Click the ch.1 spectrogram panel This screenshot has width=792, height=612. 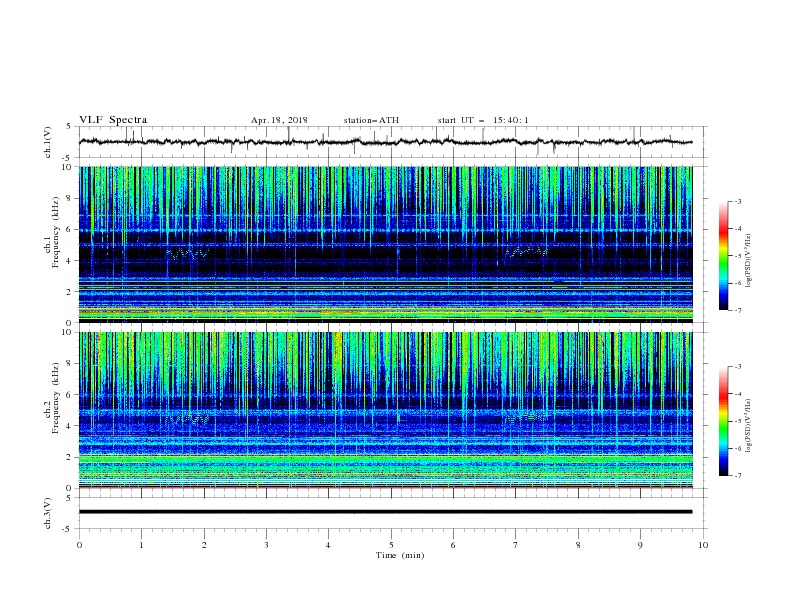(x=386, y=244)
